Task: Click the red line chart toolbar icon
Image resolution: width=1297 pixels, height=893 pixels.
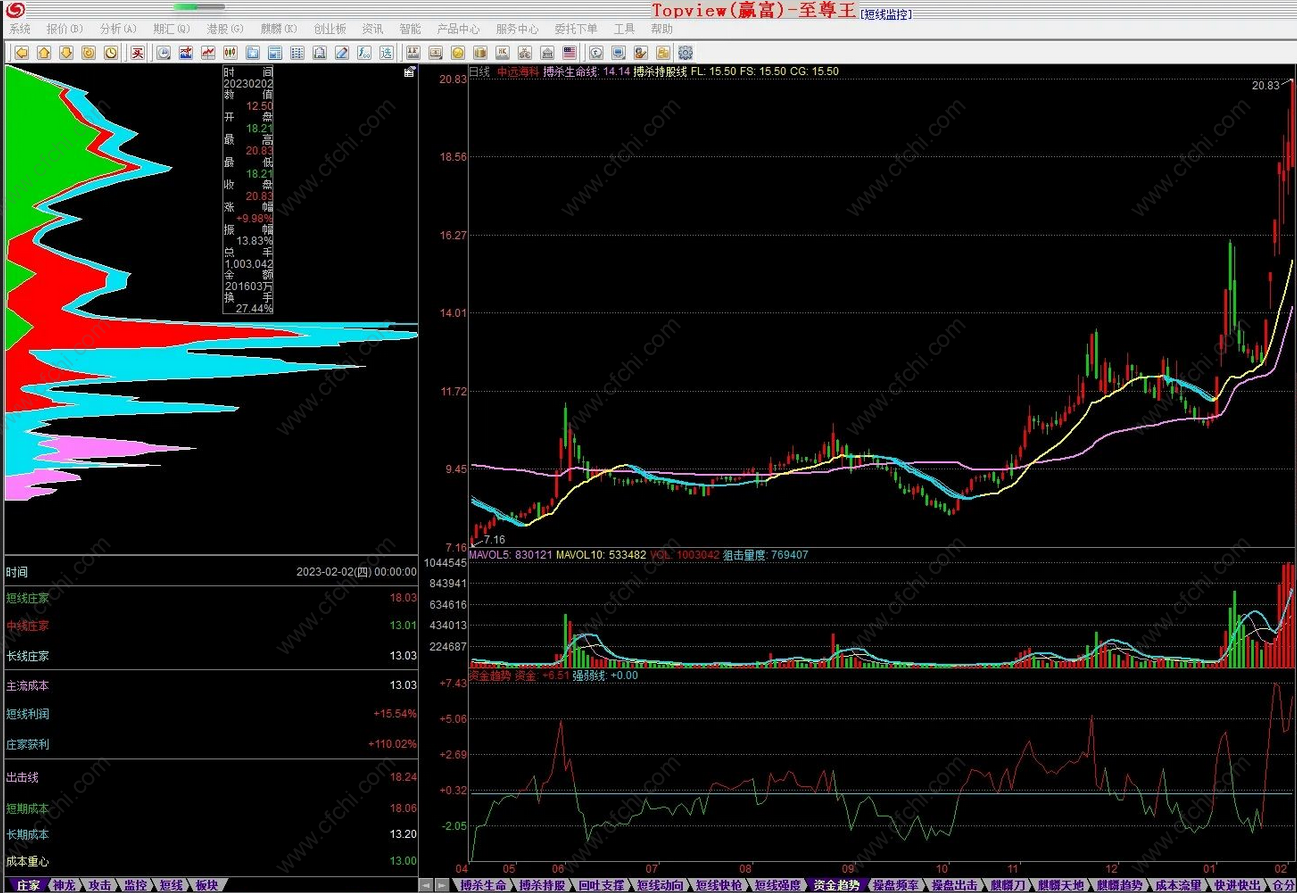Action: pos(208,52)
